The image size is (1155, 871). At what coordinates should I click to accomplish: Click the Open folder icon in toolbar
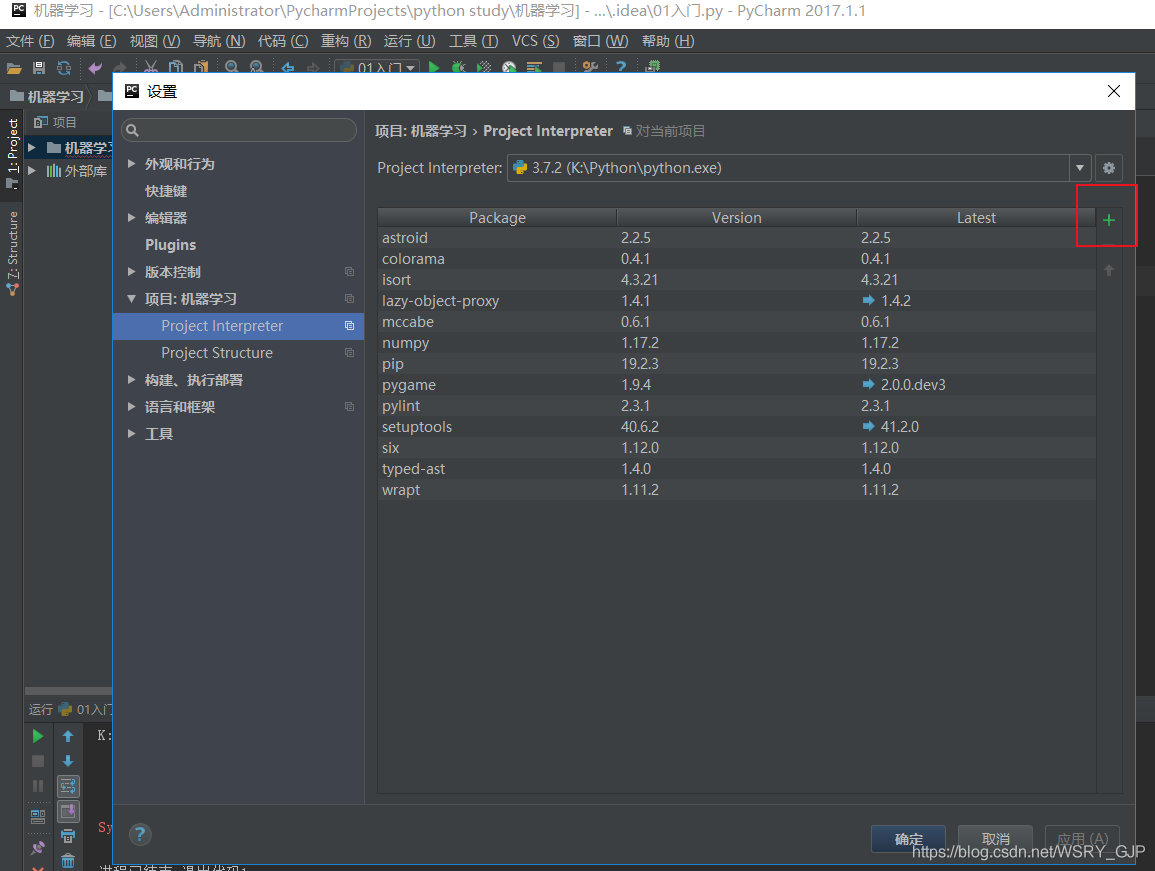coord(14,68)
